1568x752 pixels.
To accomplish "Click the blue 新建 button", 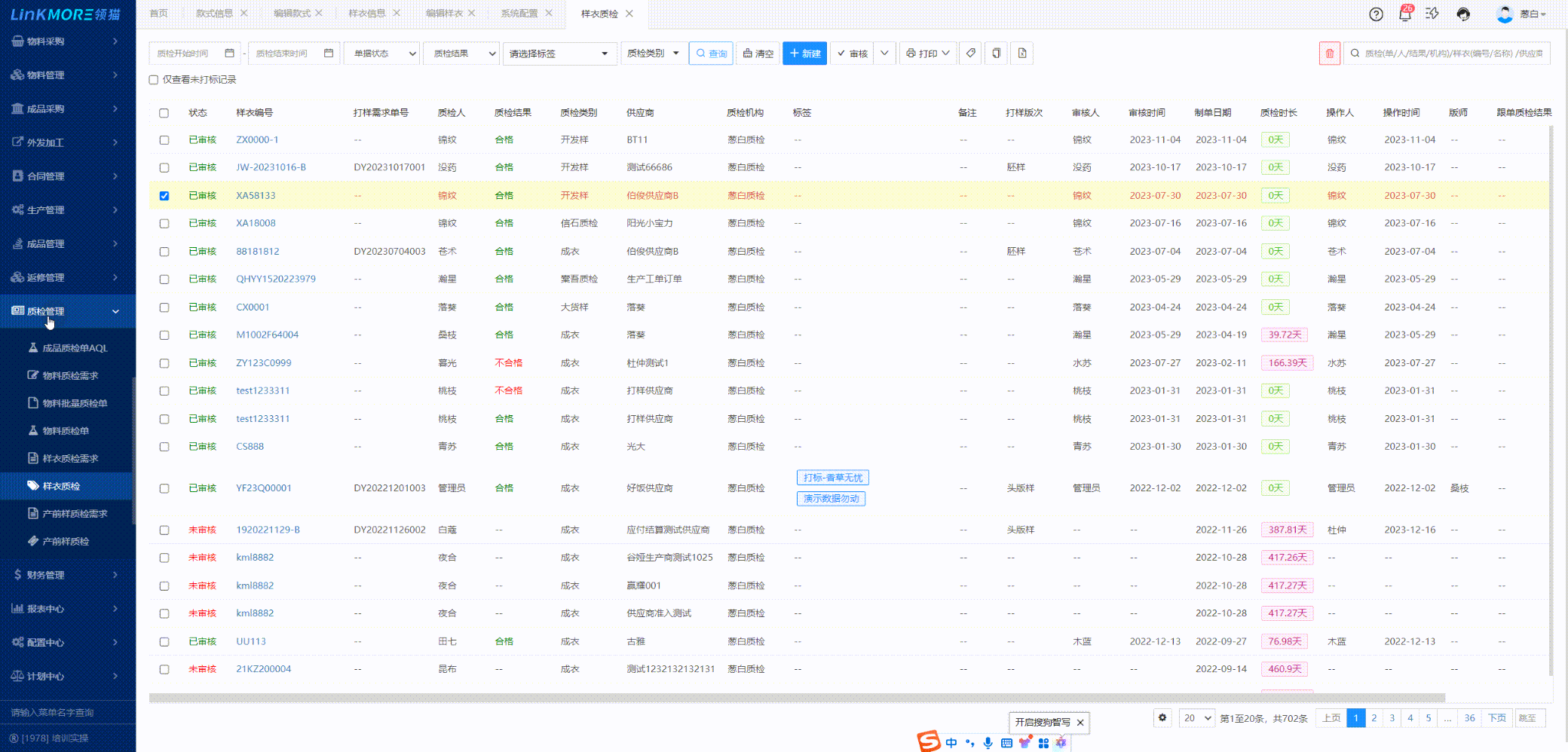I will [804, 53].
